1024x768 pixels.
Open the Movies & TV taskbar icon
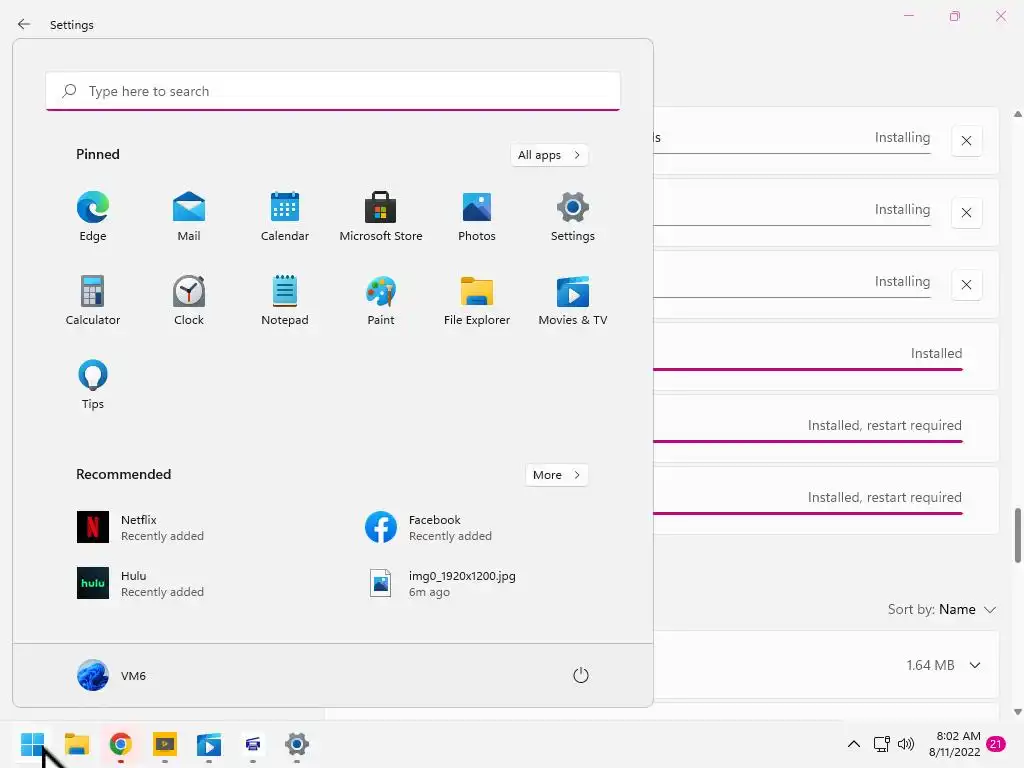pyautogui.click(x=209, y=744)
